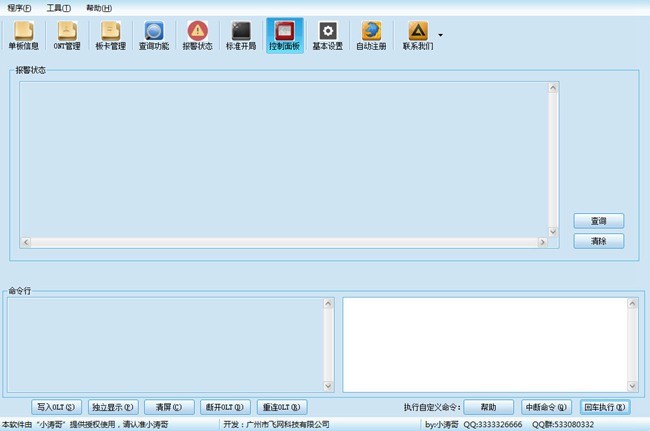650x431 pixels.
Task: Click the 独立显示 button
Action: tap(113, 407)
